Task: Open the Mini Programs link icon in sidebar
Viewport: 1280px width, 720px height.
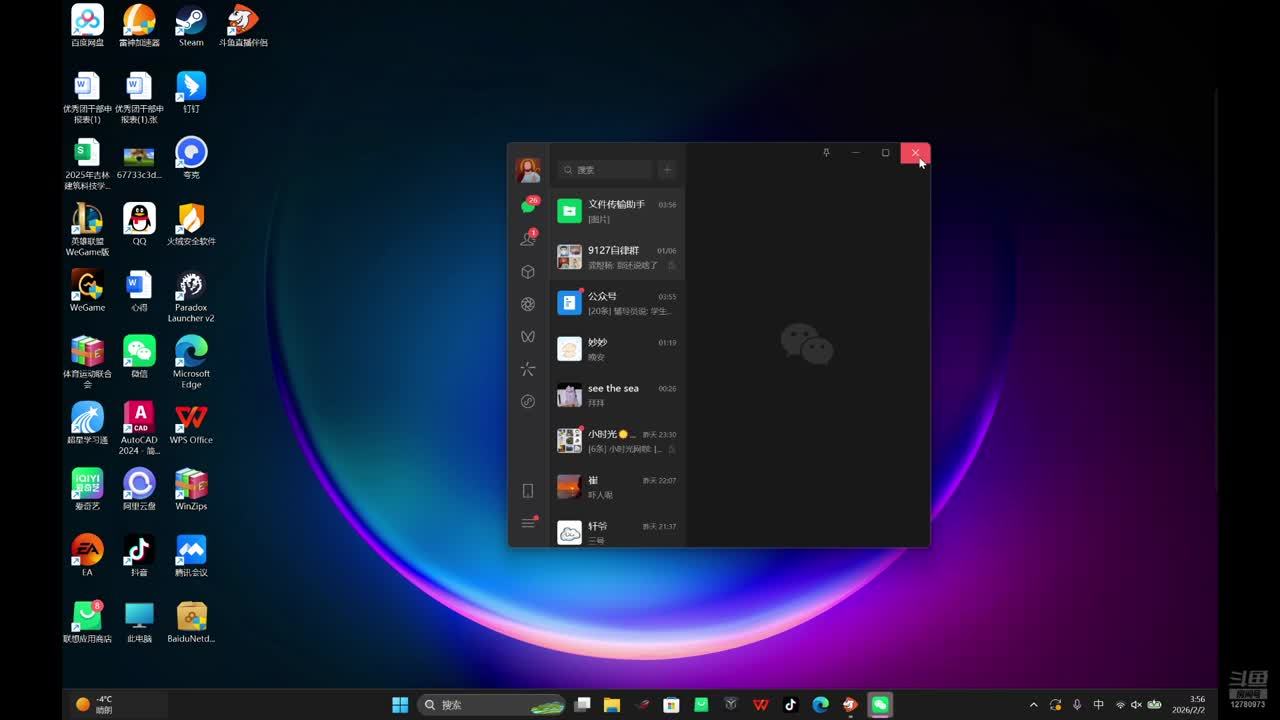Action: point(528,402)
